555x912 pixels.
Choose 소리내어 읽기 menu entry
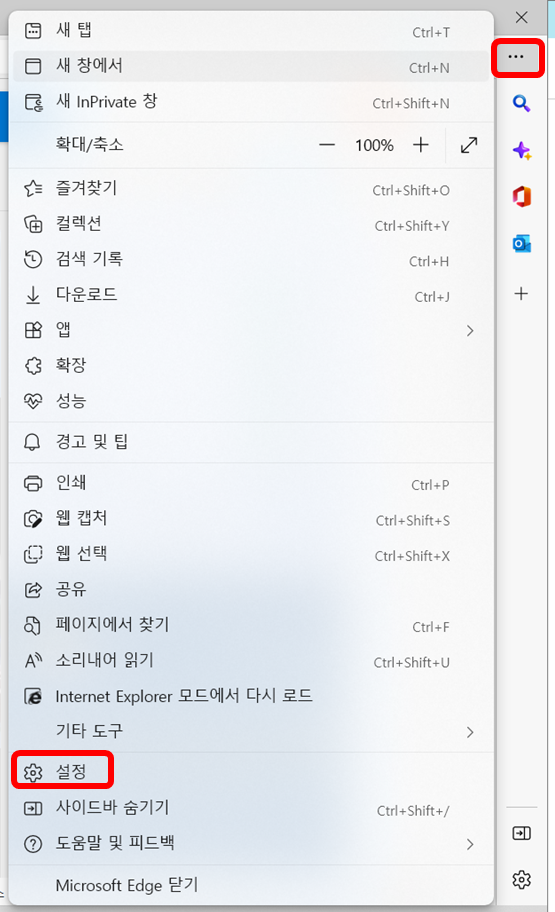[251, 661]
